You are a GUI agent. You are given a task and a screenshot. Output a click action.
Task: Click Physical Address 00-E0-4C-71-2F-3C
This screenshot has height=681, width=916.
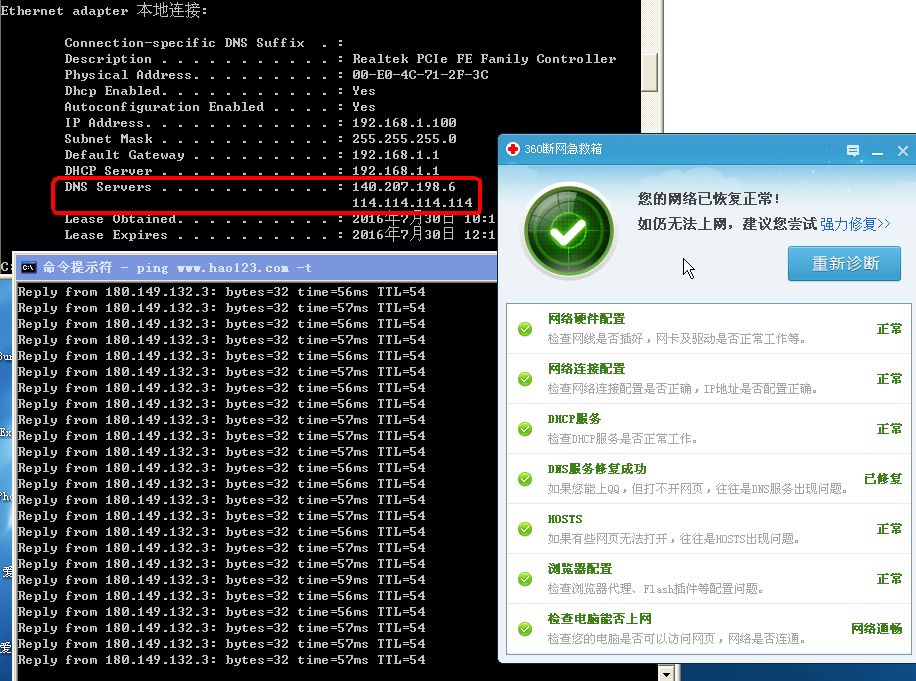pos(420,75)
